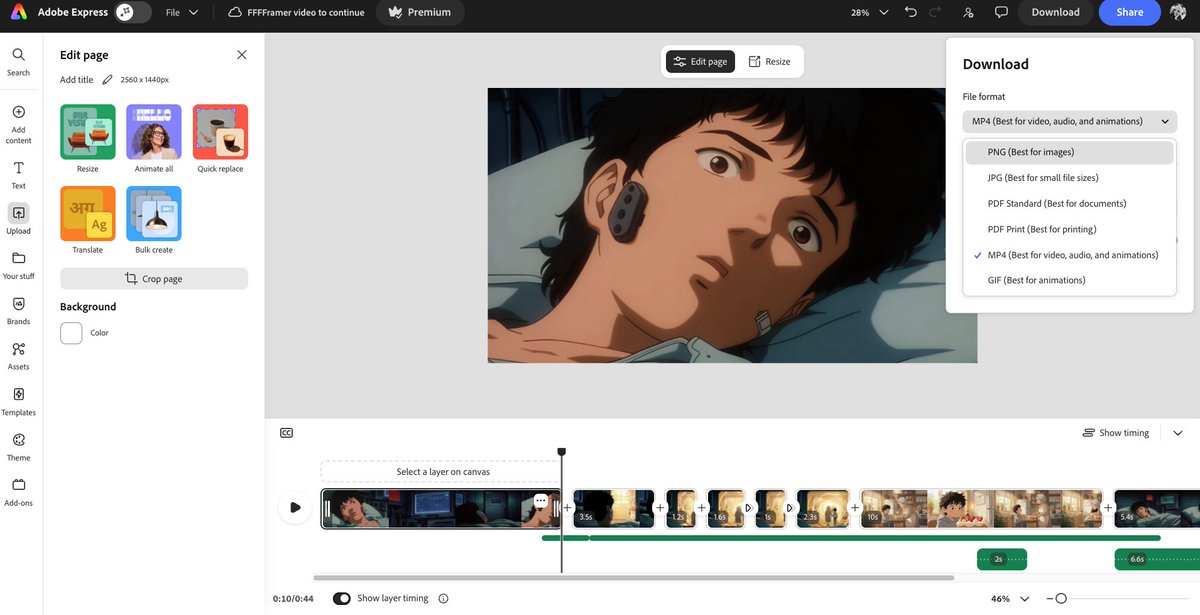Select the 6.6s green audio clip
Viewport: 1200px width, 615px height.
click(1157, 559)
